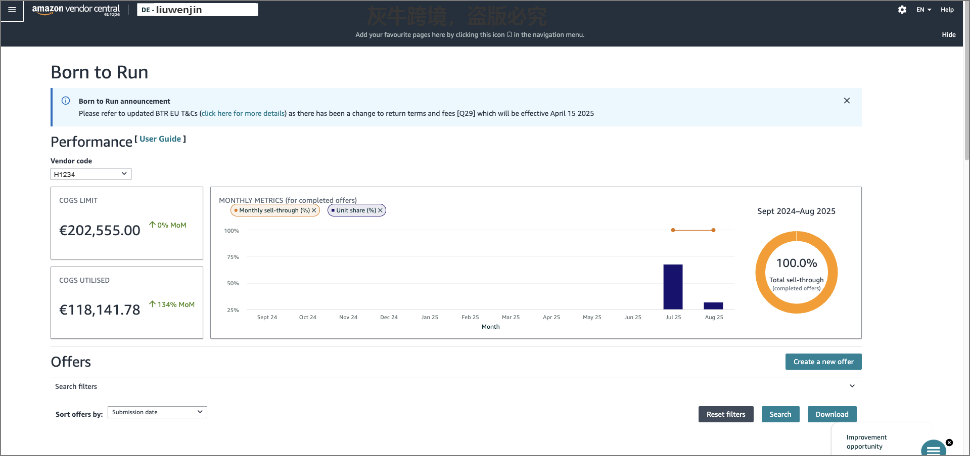Hide the favourites bar
Viewport: 970px width, 456px height.
[x=948, y=35]
